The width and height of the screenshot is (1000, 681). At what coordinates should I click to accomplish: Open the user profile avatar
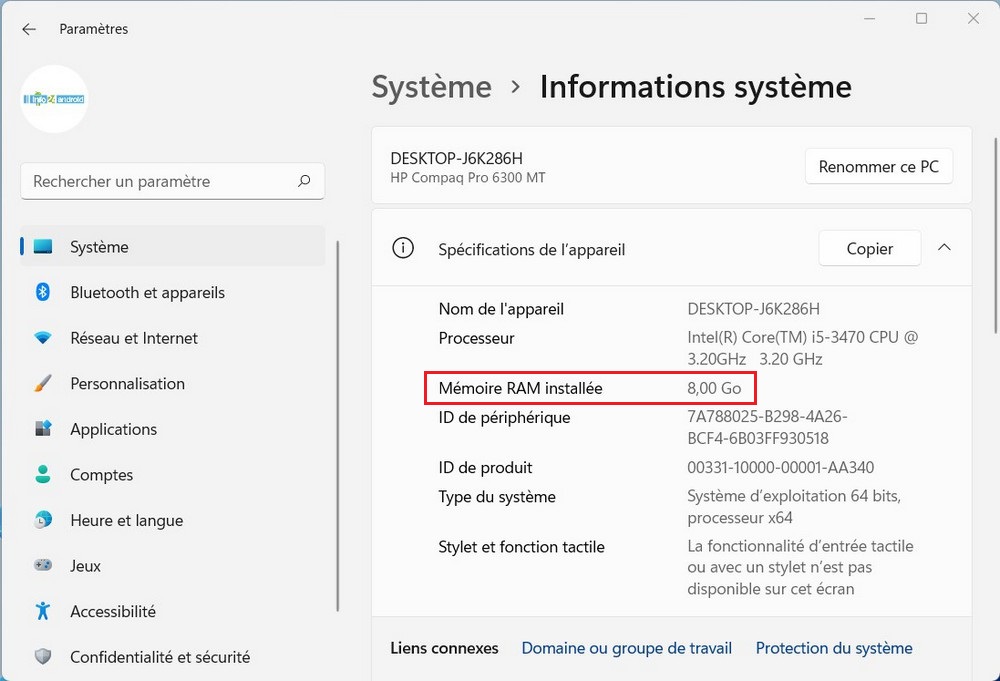click(x=54, y=99)
